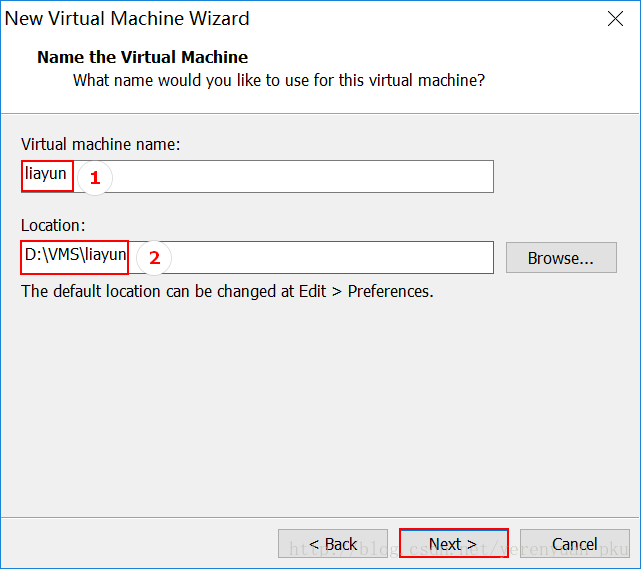Click the "D:\VMS\liayun" path text
Image resolution: width=641 pixels, height=569 pixels.
coord(76,255)
